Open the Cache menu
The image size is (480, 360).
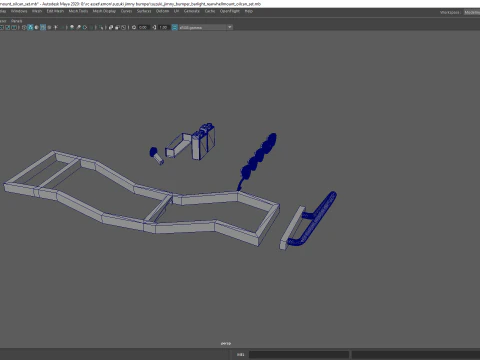[210, 11]
